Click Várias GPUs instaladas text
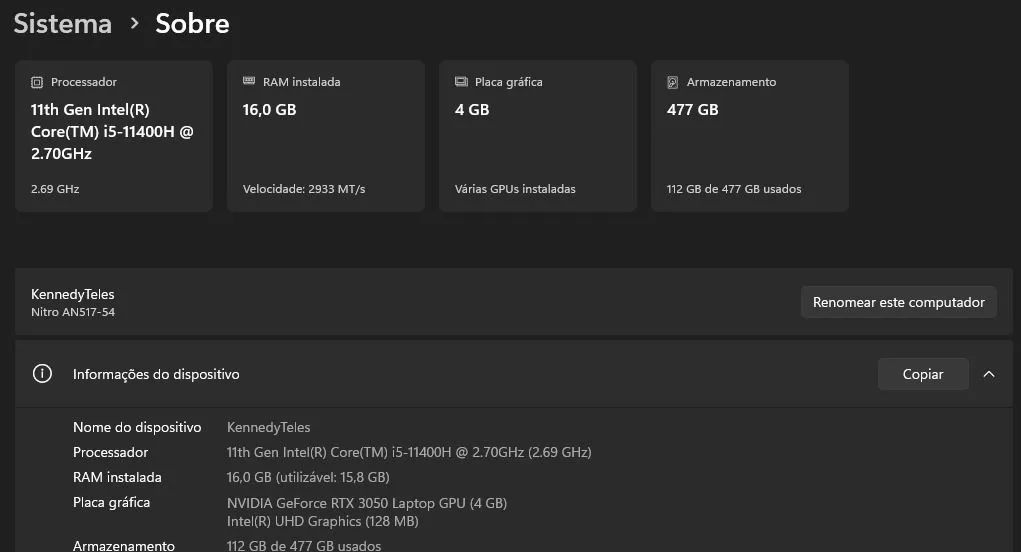The image size is (1021, 552). pos(515,189)
